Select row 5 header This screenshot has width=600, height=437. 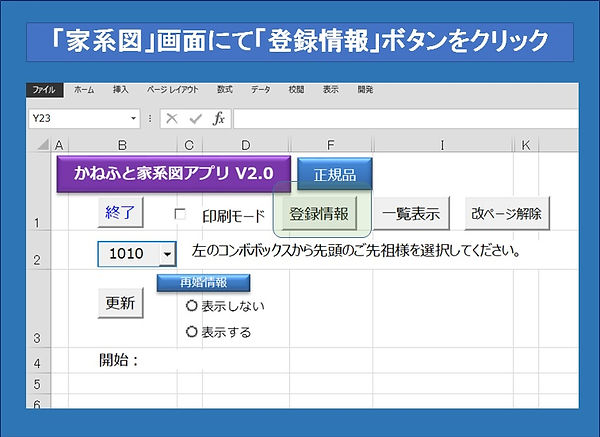coord(38,383)
